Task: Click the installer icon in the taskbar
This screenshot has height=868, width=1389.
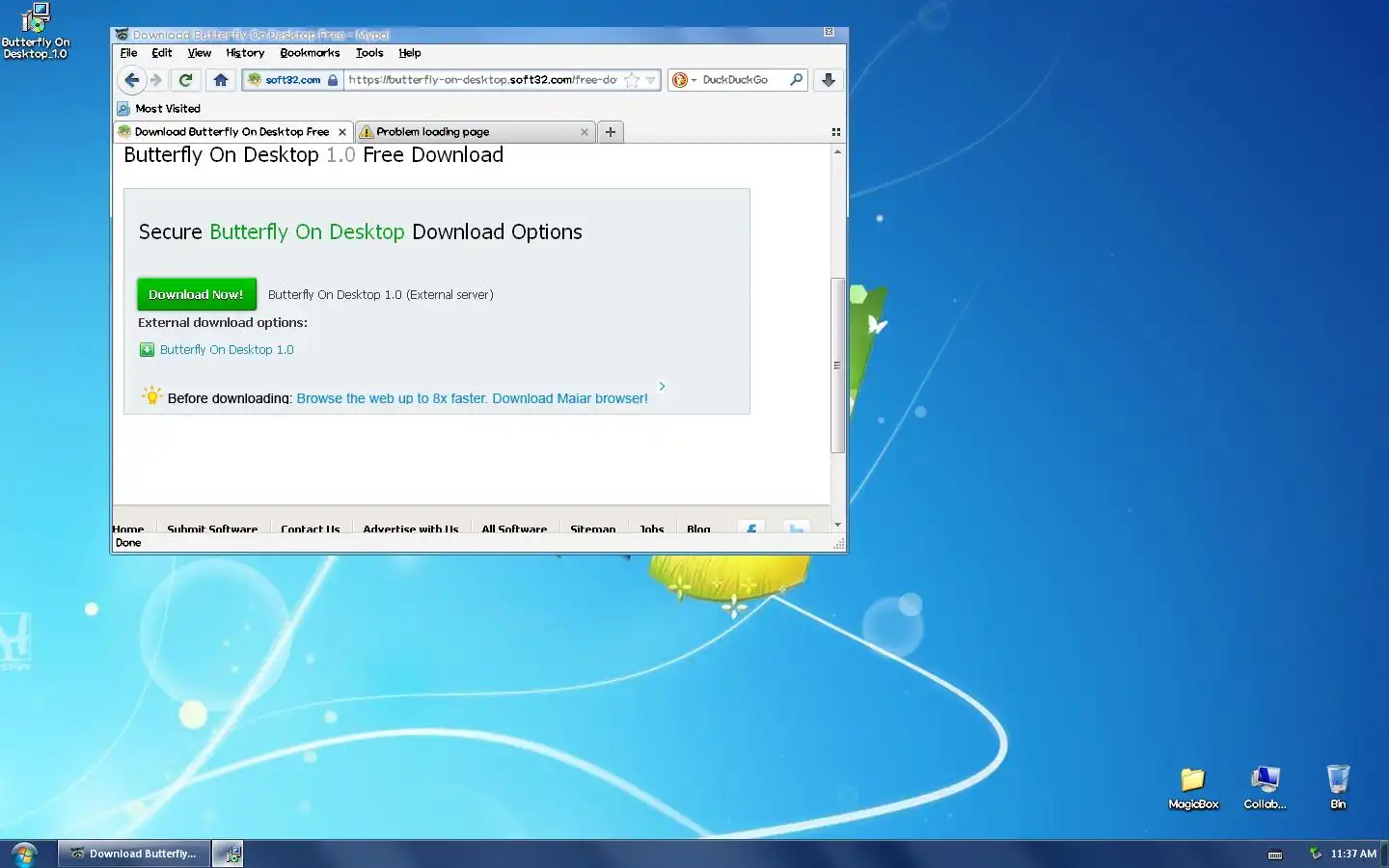Action: tap(228, 854)
